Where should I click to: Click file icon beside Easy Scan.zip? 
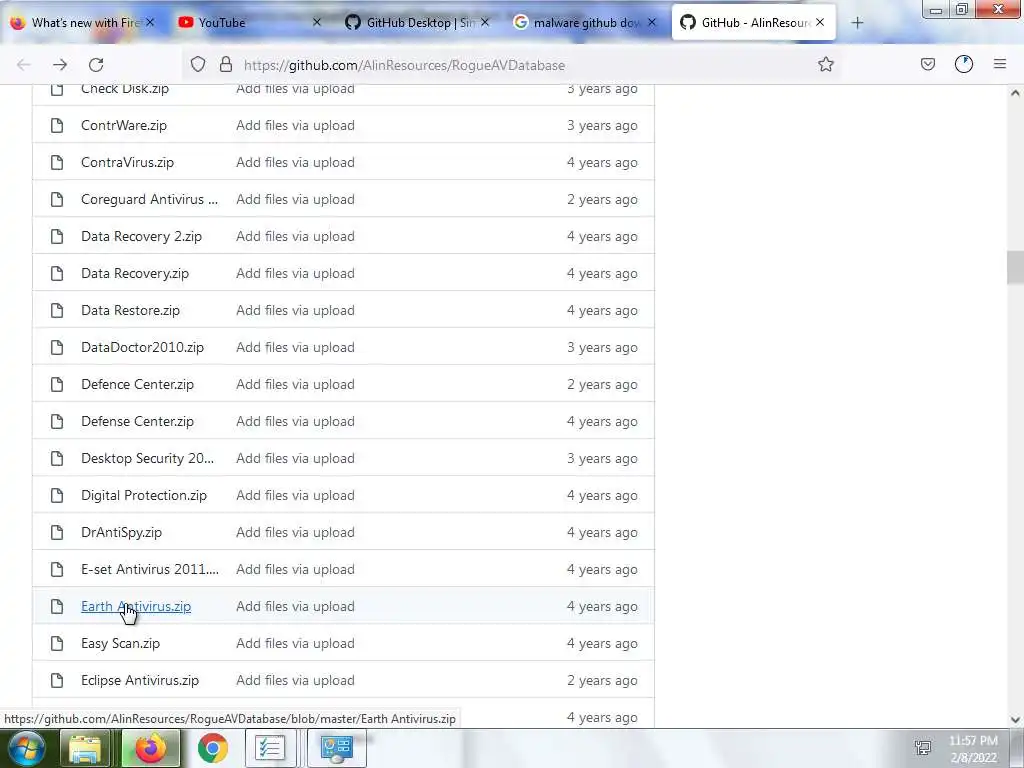click(x=57, y=644)
